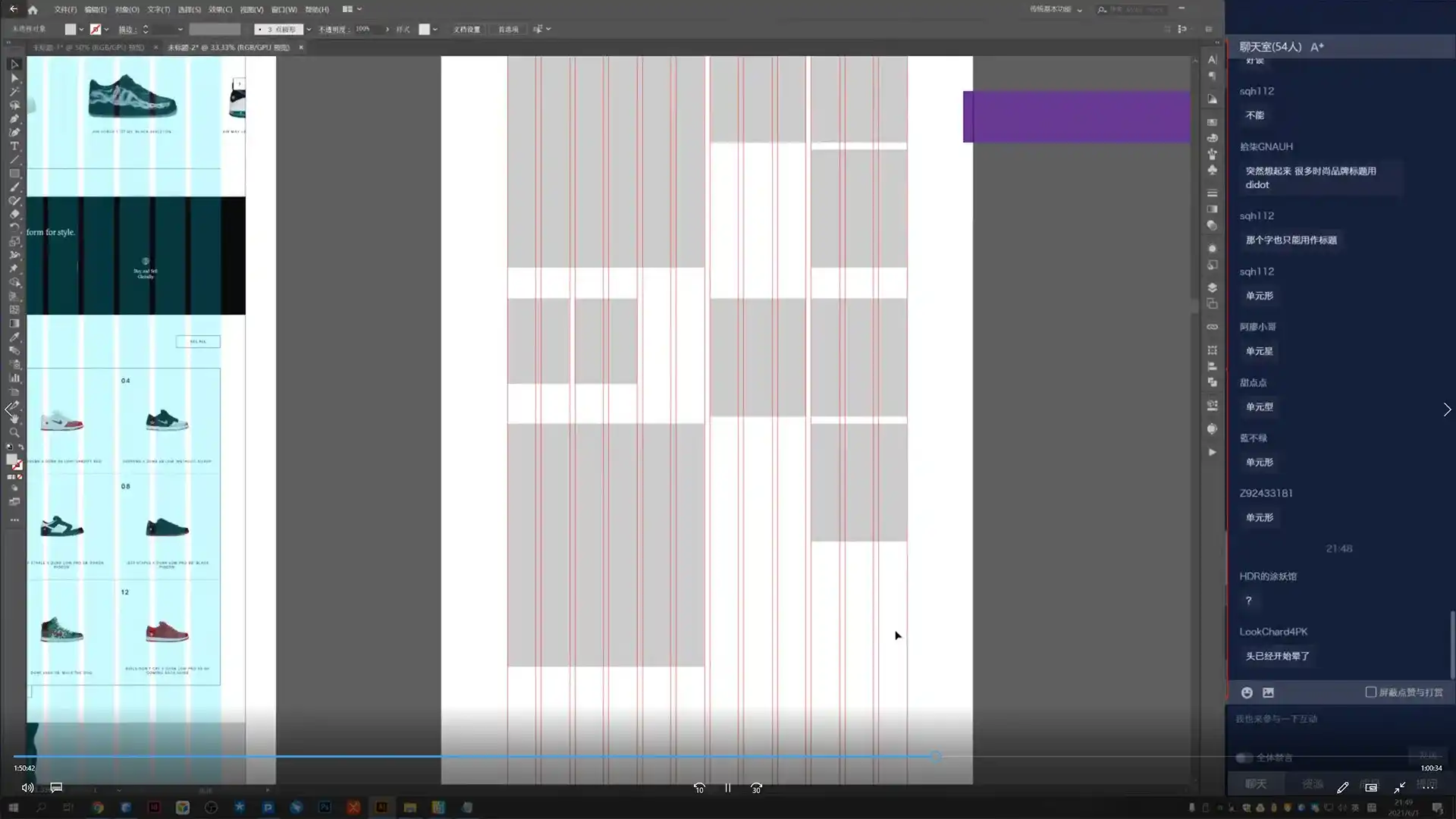Select the Selection arrow tool
The height and width of the screenshot is (819, 1456).
click(14, 64)
